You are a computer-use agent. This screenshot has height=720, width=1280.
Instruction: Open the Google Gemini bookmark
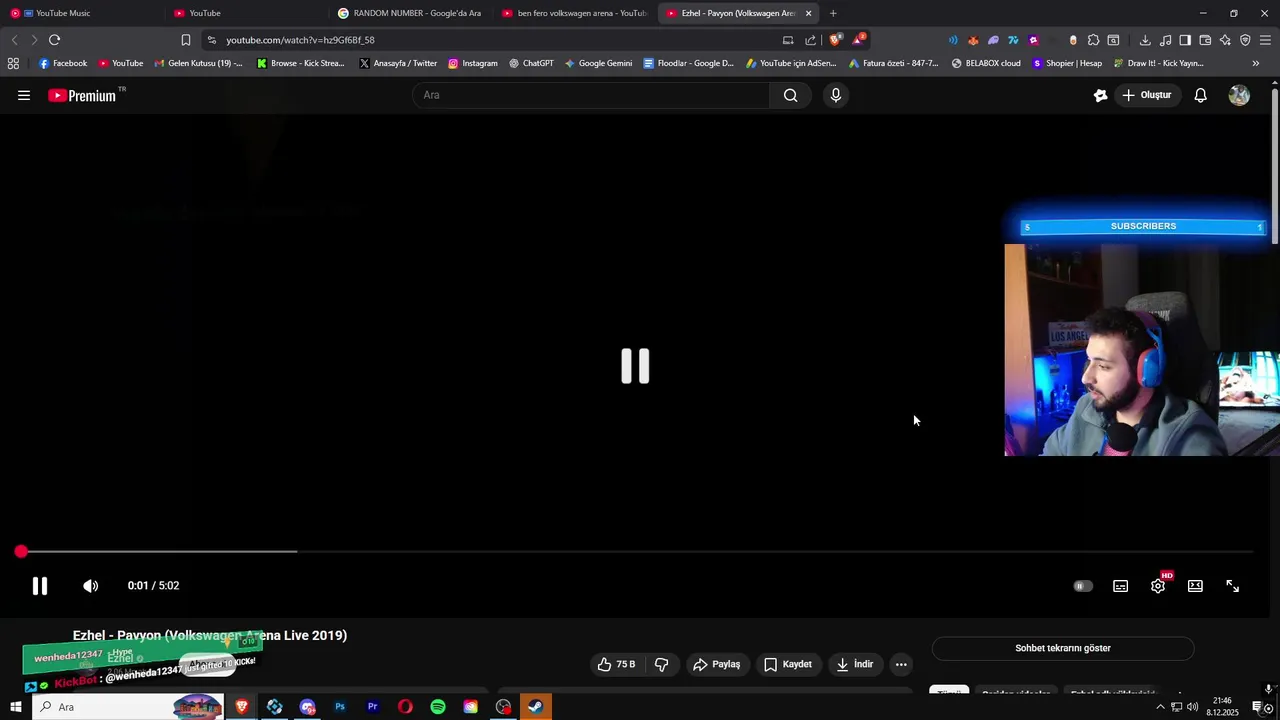pos(598,63)
